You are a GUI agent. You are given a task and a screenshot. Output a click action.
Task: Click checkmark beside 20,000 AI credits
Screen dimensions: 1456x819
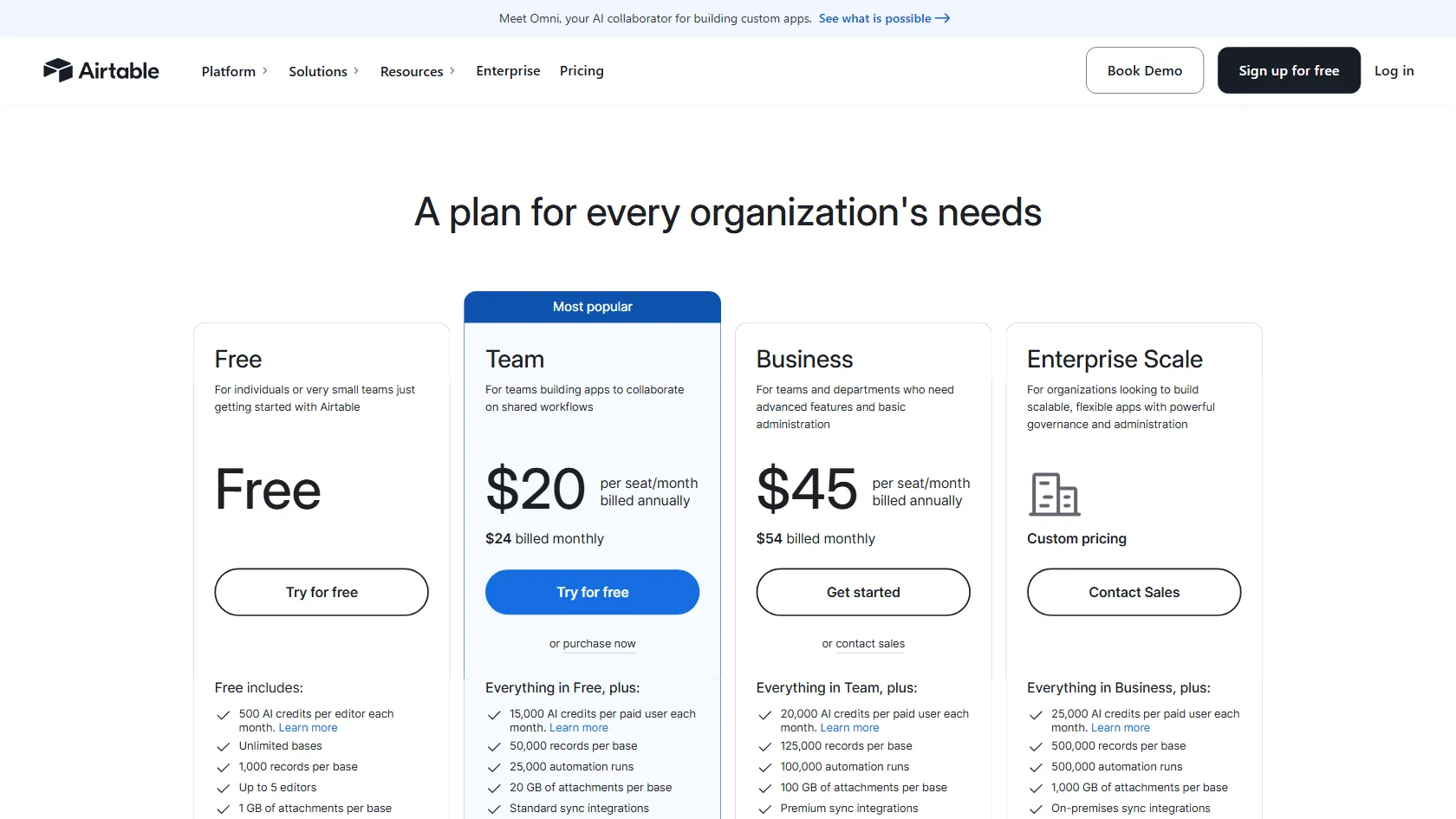coord(764,715)
